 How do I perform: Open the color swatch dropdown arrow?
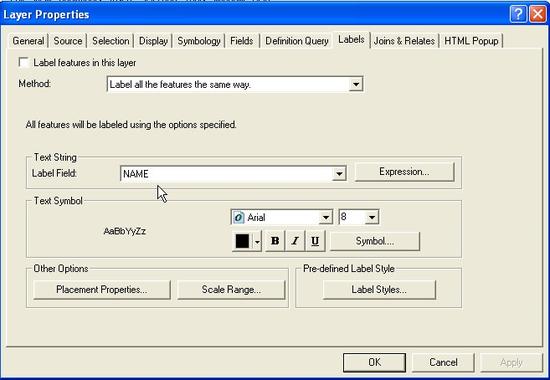click(257, 241)
